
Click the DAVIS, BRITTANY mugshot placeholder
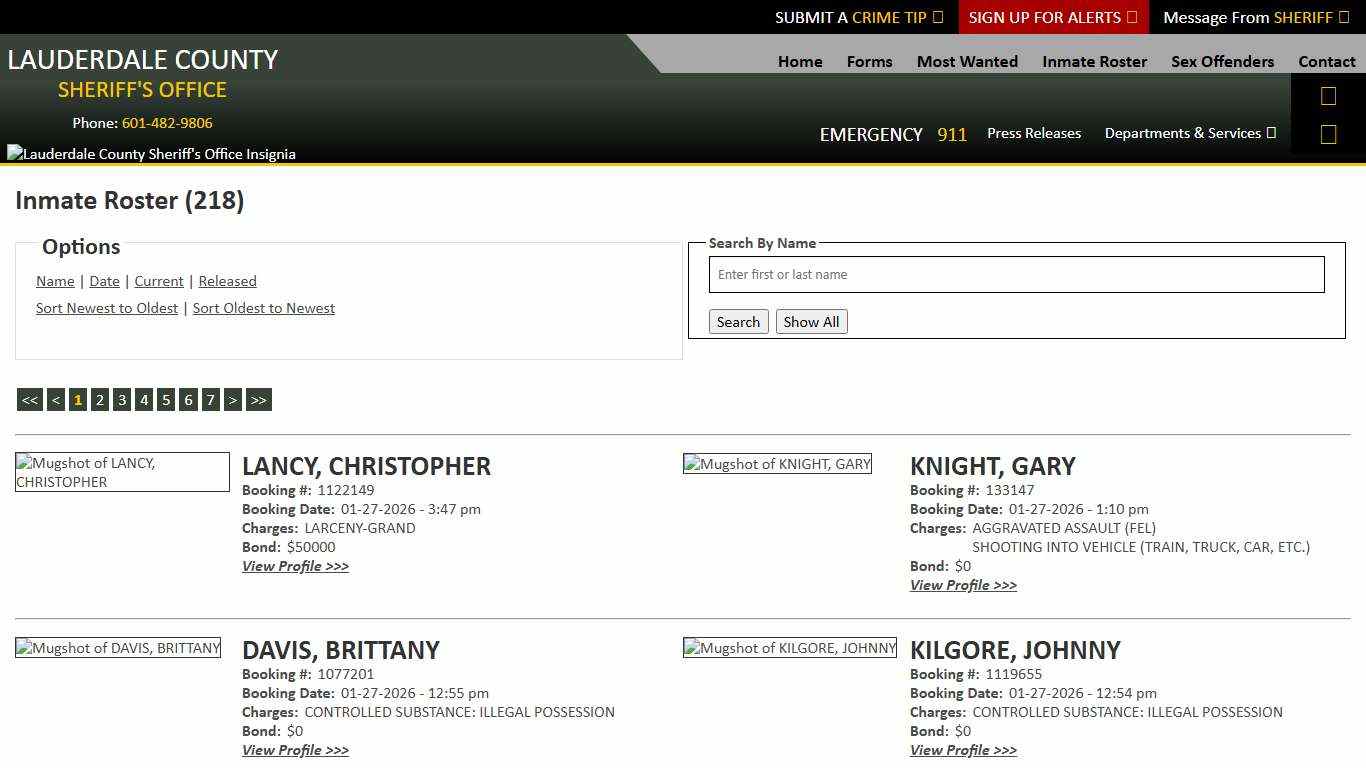118,647
